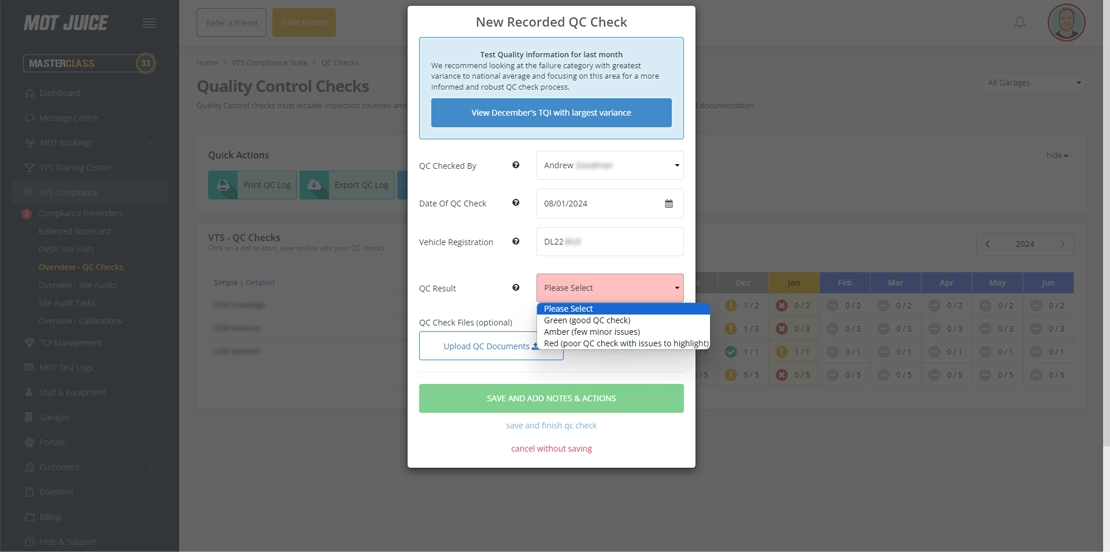Open the hamburger menu beside MOT Juice logo

click(149, 23)
